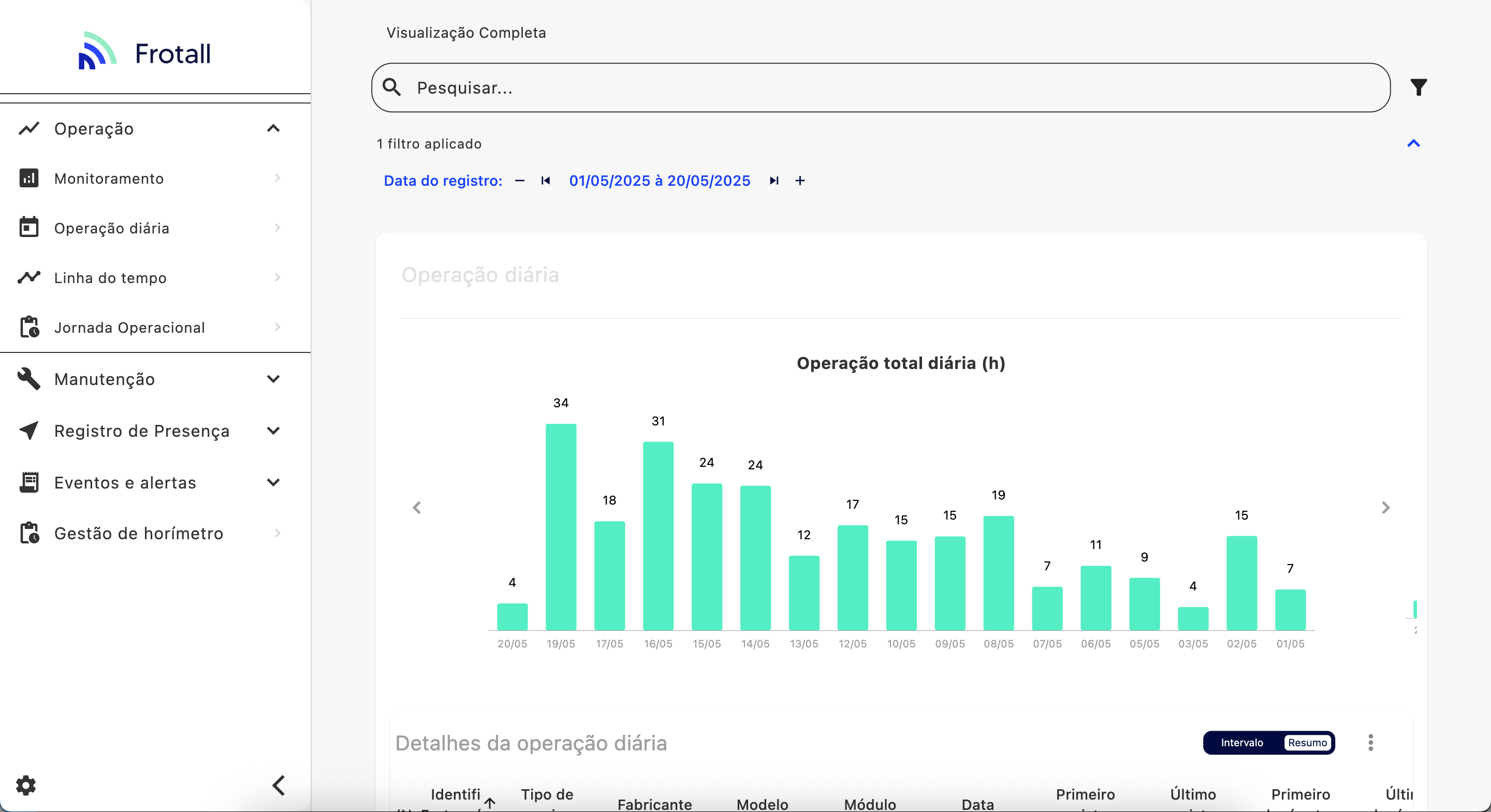This screenshot has width=1491, height=812.
Task: Switch details view to Resumo
Action: (1308, 743)
